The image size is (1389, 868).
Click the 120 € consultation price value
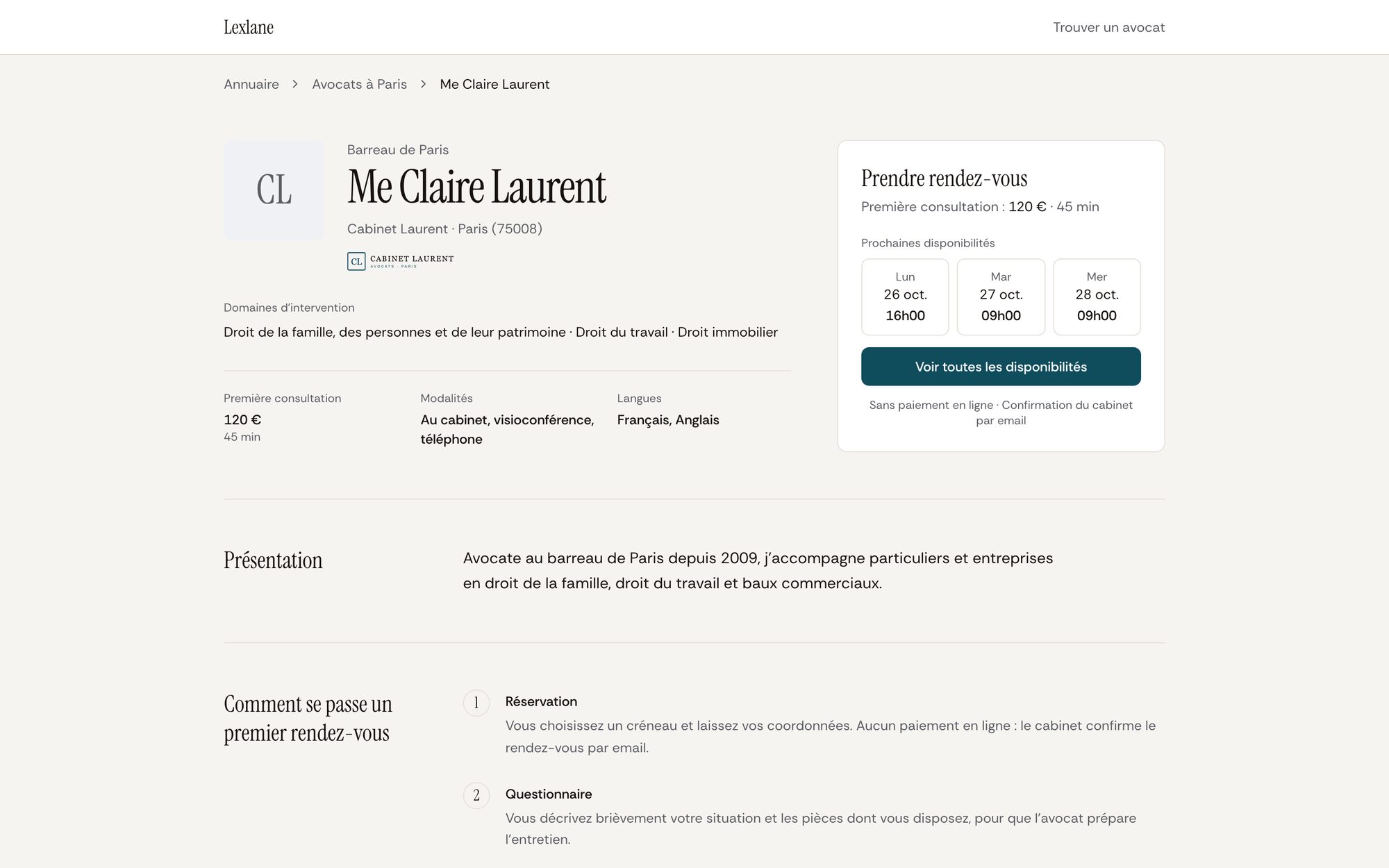(242, 419)
